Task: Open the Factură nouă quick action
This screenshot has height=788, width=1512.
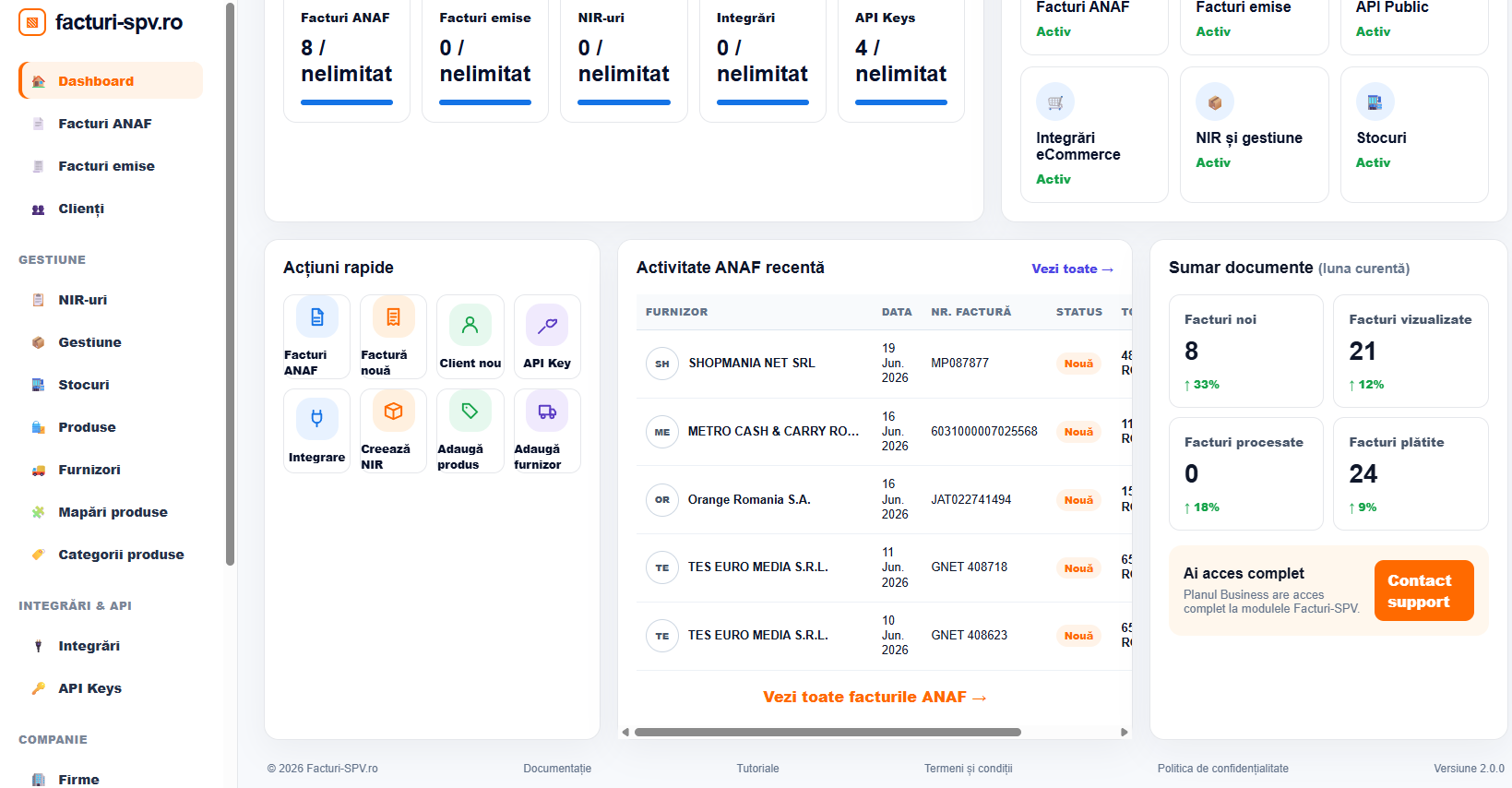Action: [393, 337]
